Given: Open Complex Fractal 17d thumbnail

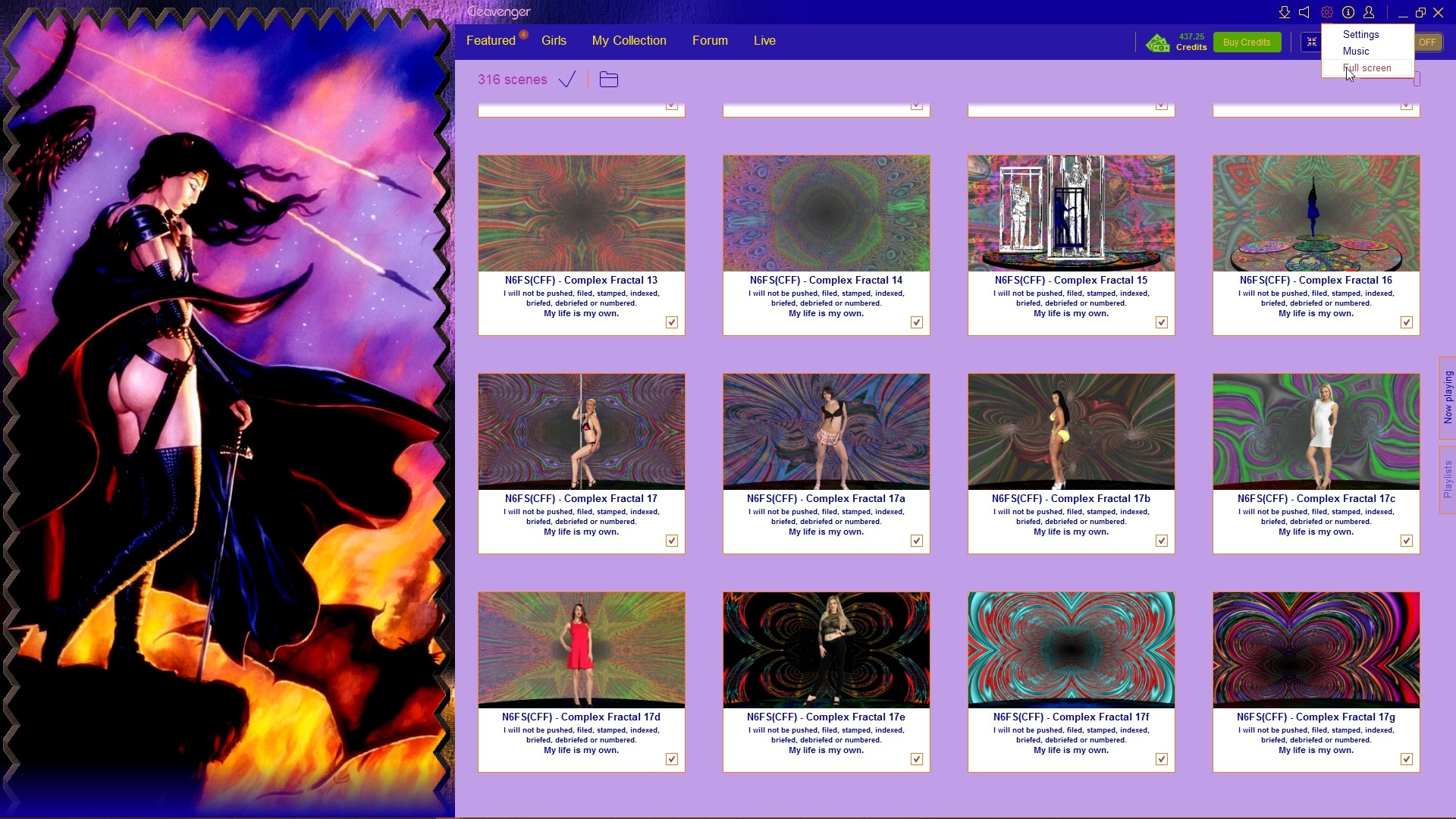Looking at the screenshot, I should click(x=582, y=651).
